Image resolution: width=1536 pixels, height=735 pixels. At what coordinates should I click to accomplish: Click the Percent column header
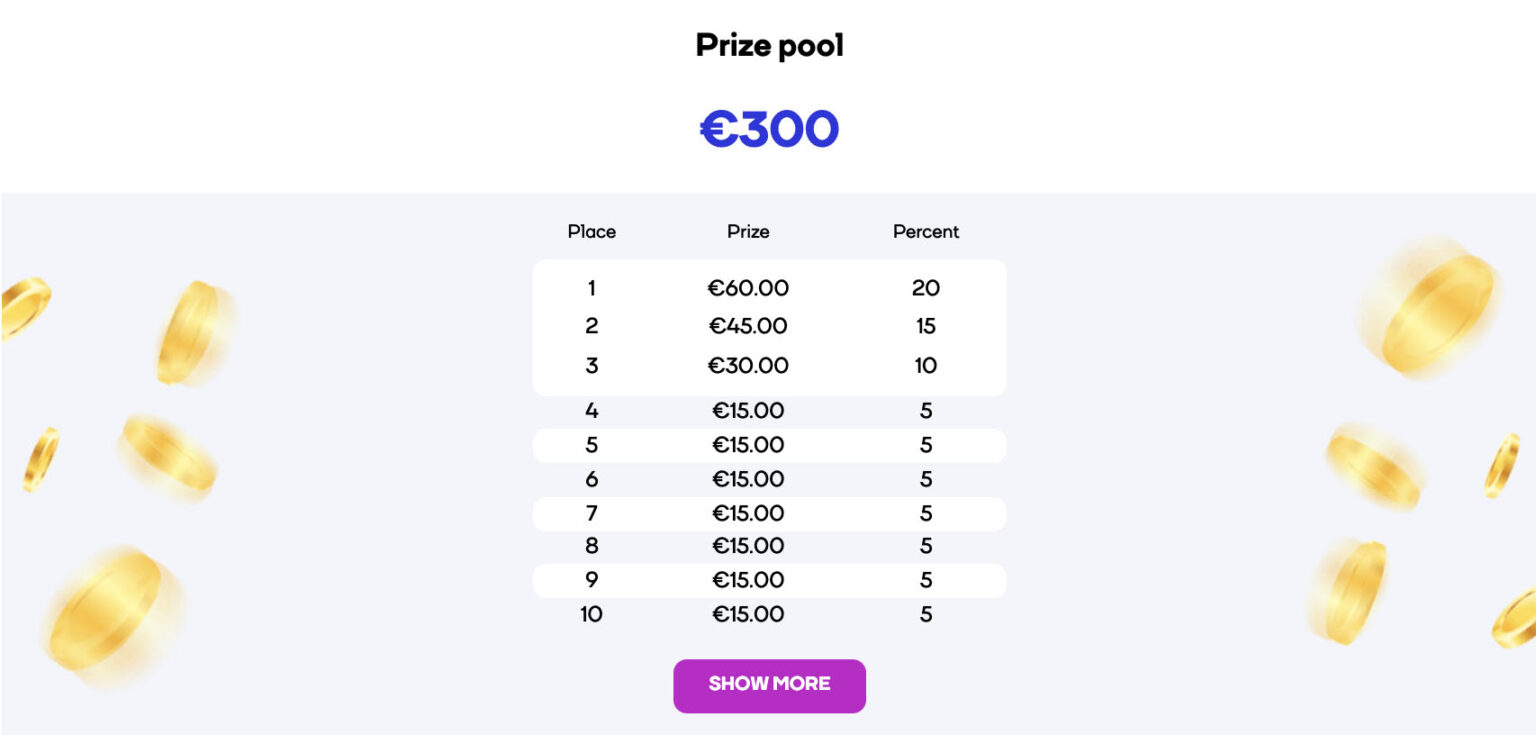[925, 231]
